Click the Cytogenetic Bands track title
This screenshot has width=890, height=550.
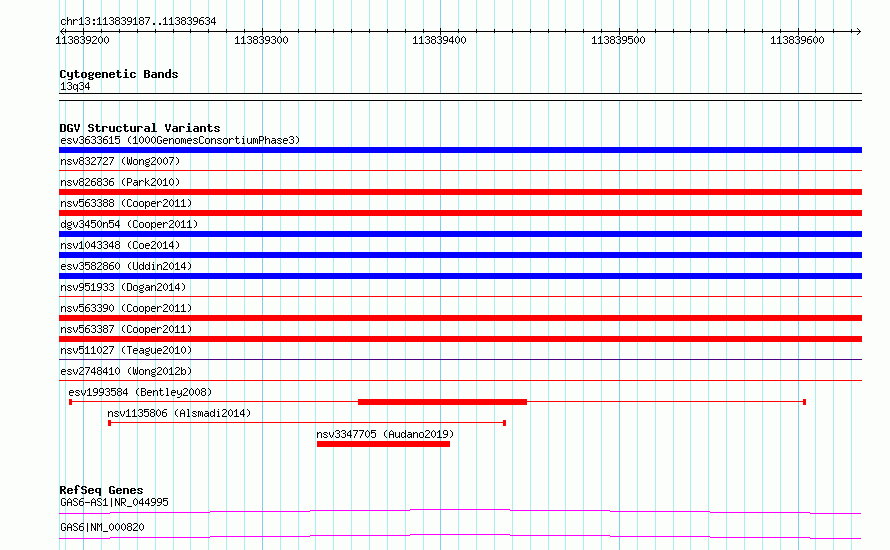[x=119, y=74]
